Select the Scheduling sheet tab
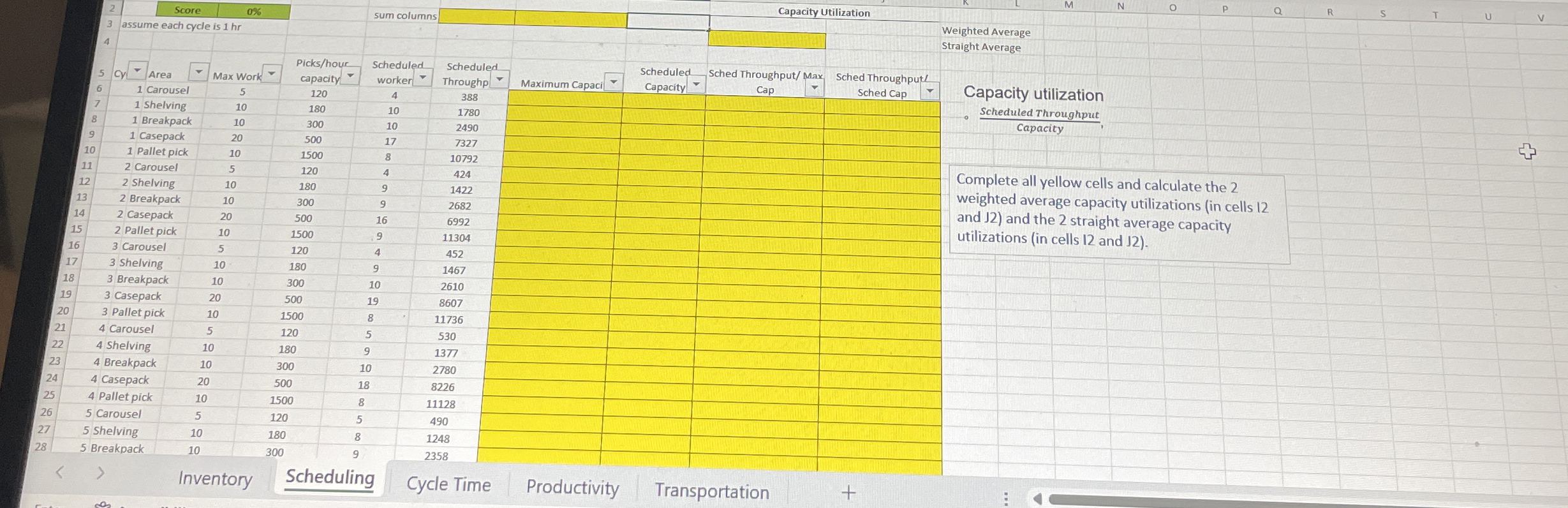The width and height of the screenshot is (1568, 508). point(330,477)
